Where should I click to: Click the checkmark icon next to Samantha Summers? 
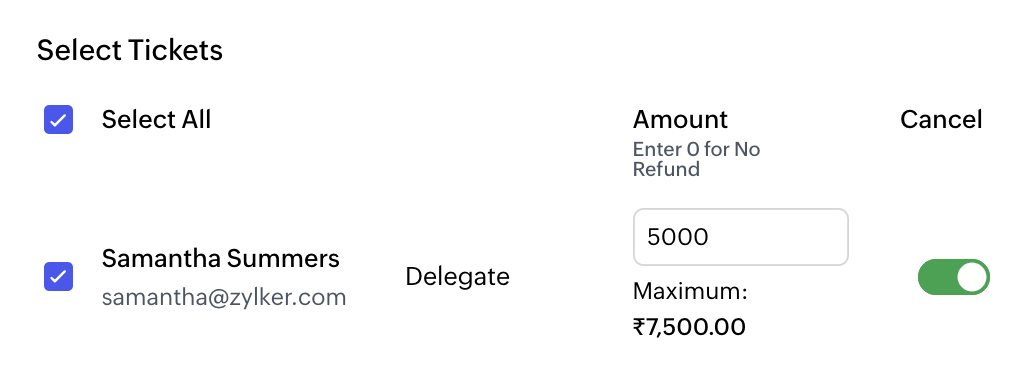click(59, 277)
